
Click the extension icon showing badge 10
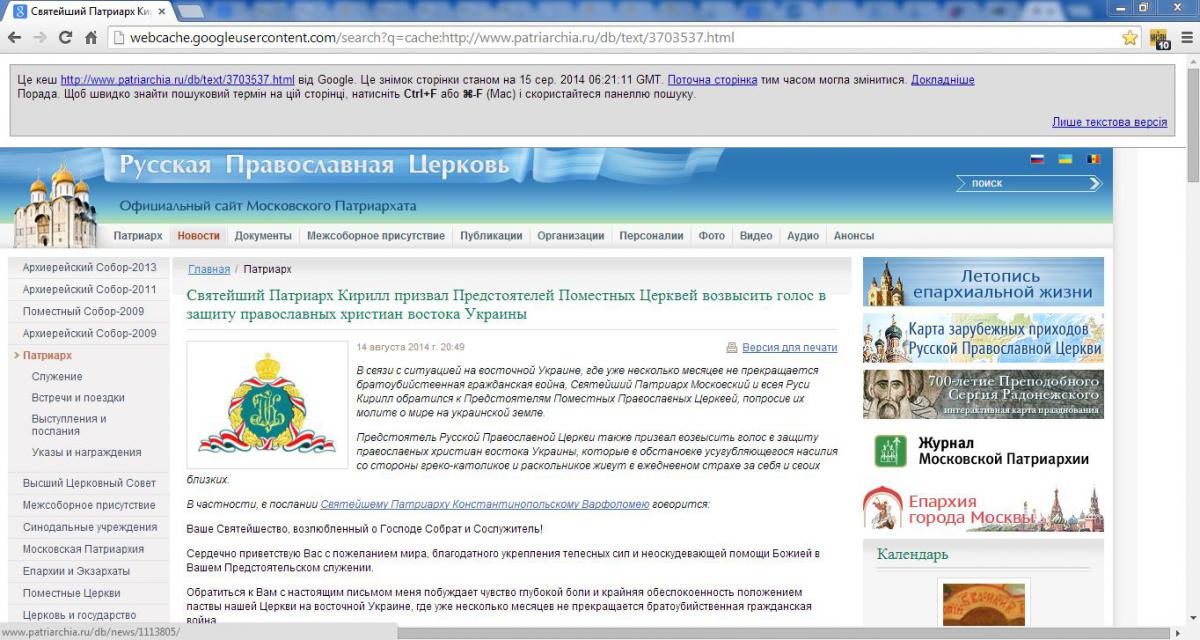point(1159,39)
